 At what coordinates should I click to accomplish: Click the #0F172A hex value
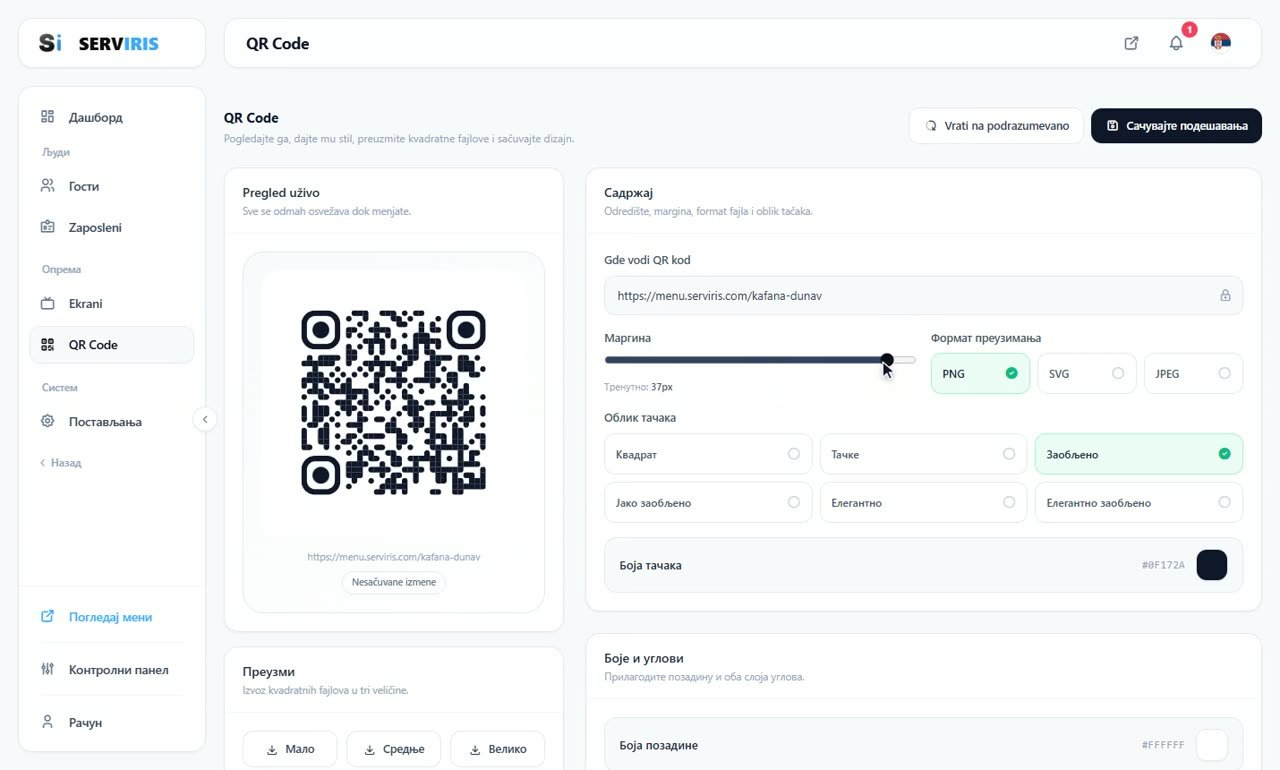point(1163,565)
